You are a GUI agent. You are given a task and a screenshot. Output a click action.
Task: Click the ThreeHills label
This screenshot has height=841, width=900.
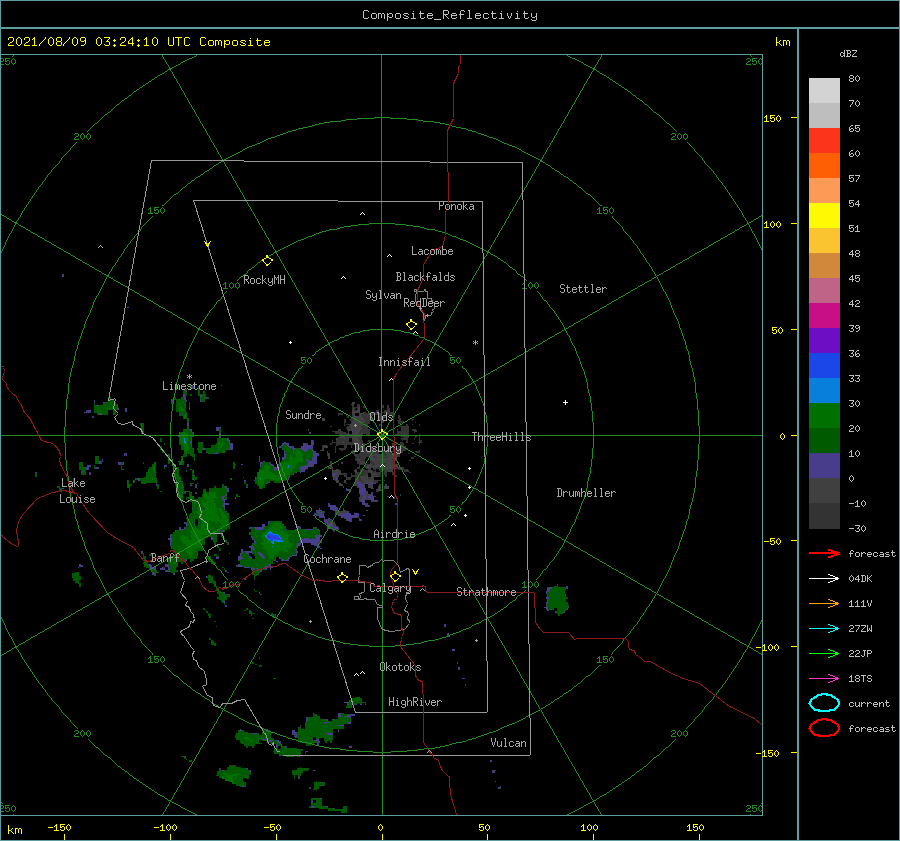pyautogui.click(x=502, y=437)
